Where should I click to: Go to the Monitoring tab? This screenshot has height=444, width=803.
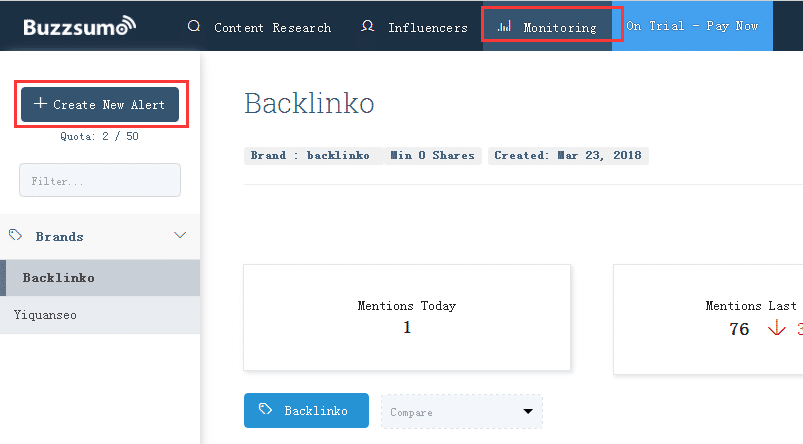click(x=547, y=26)
